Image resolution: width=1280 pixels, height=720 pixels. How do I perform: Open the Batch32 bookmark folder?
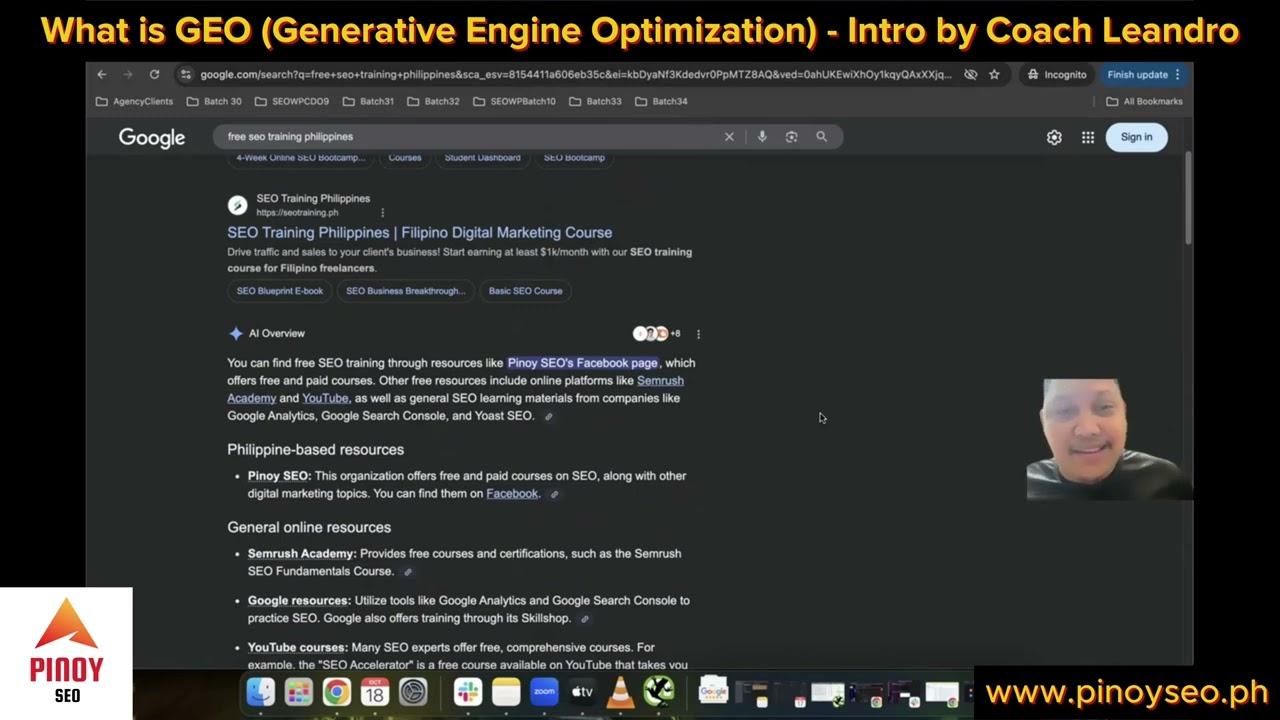pyautogui.click(x=433, y=101)
